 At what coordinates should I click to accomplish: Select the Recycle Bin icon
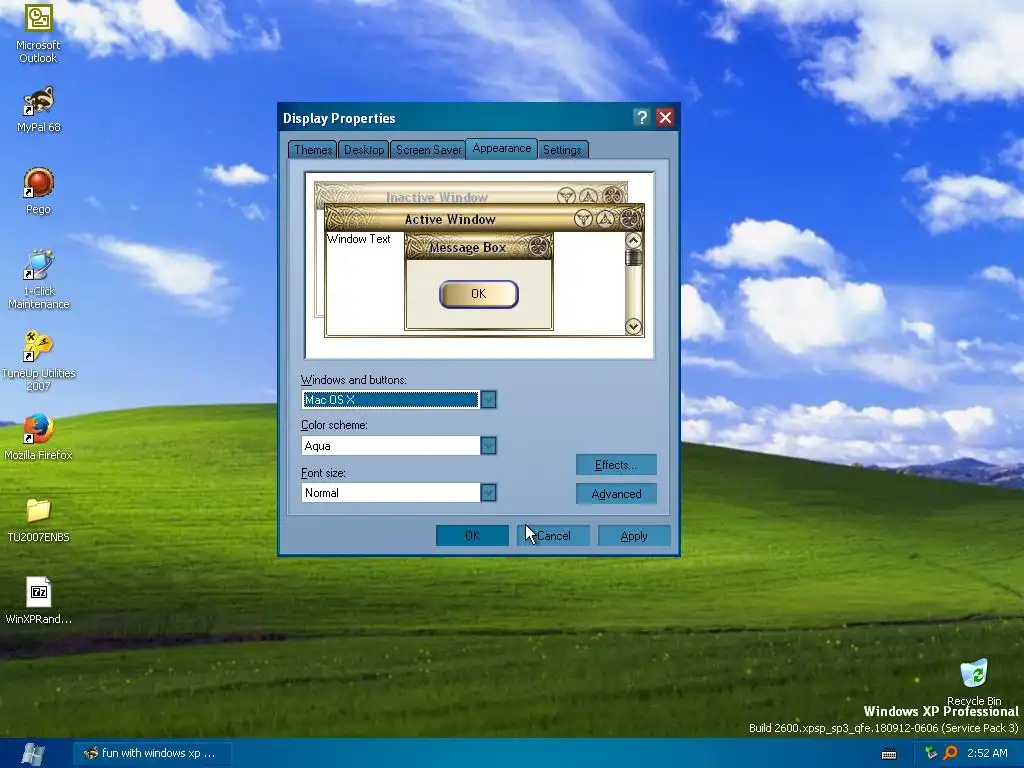[x=974, y=682]
